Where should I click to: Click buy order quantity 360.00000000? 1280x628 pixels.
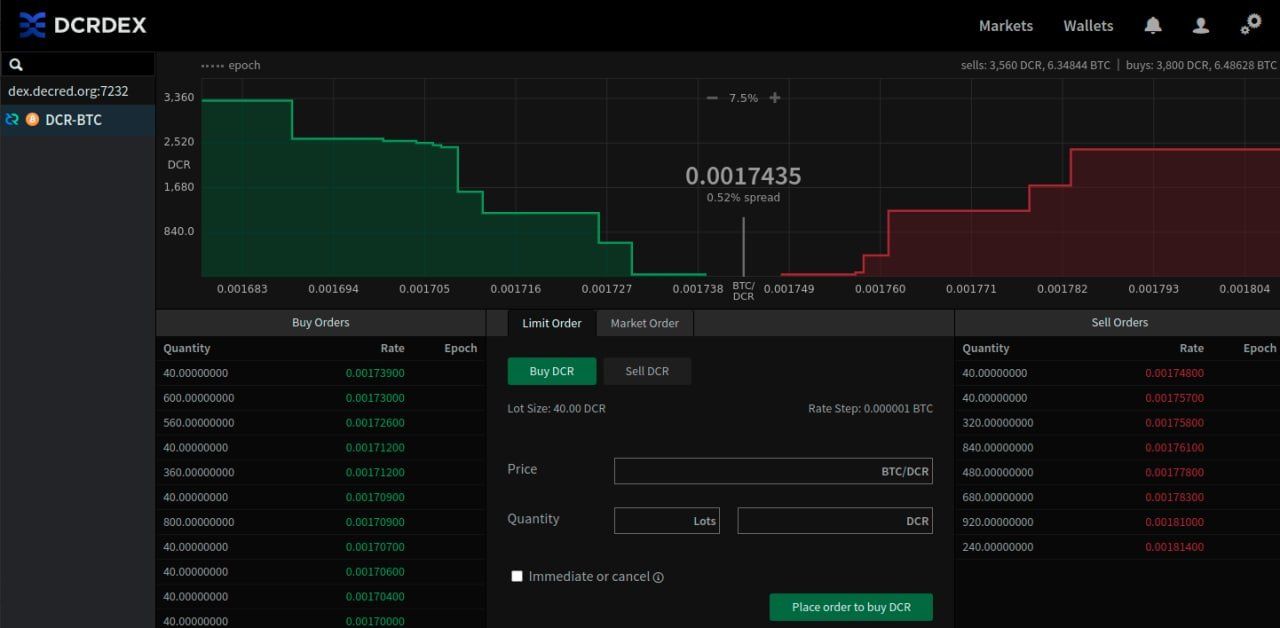[198, 472]
